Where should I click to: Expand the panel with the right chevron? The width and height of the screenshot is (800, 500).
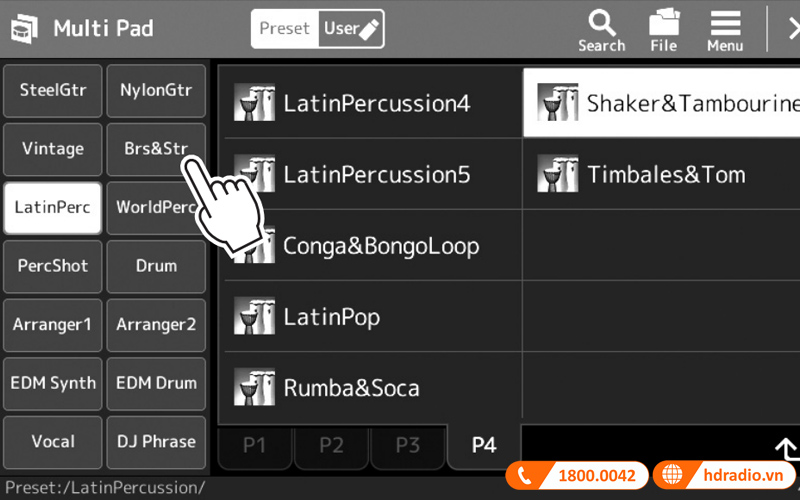[786, 28]
